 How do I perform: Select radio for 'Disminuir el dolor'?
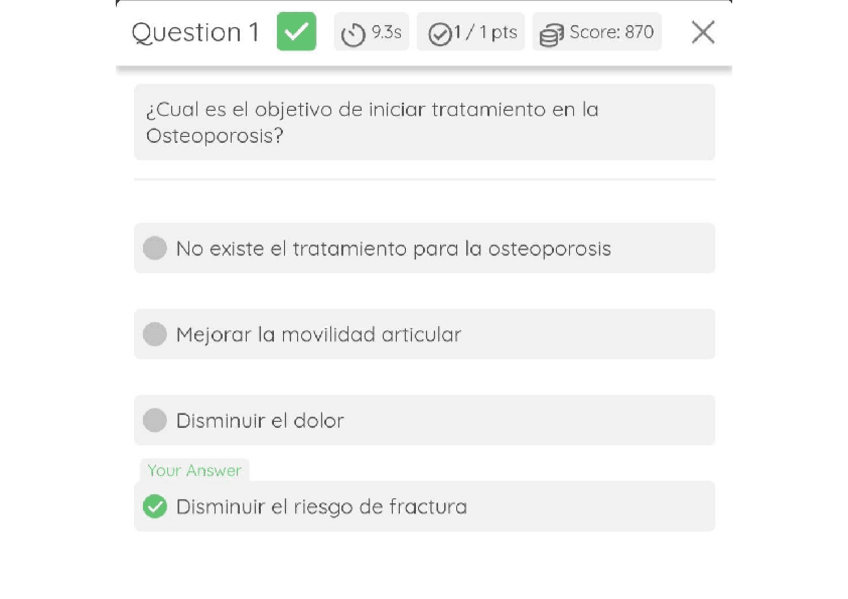155,420
